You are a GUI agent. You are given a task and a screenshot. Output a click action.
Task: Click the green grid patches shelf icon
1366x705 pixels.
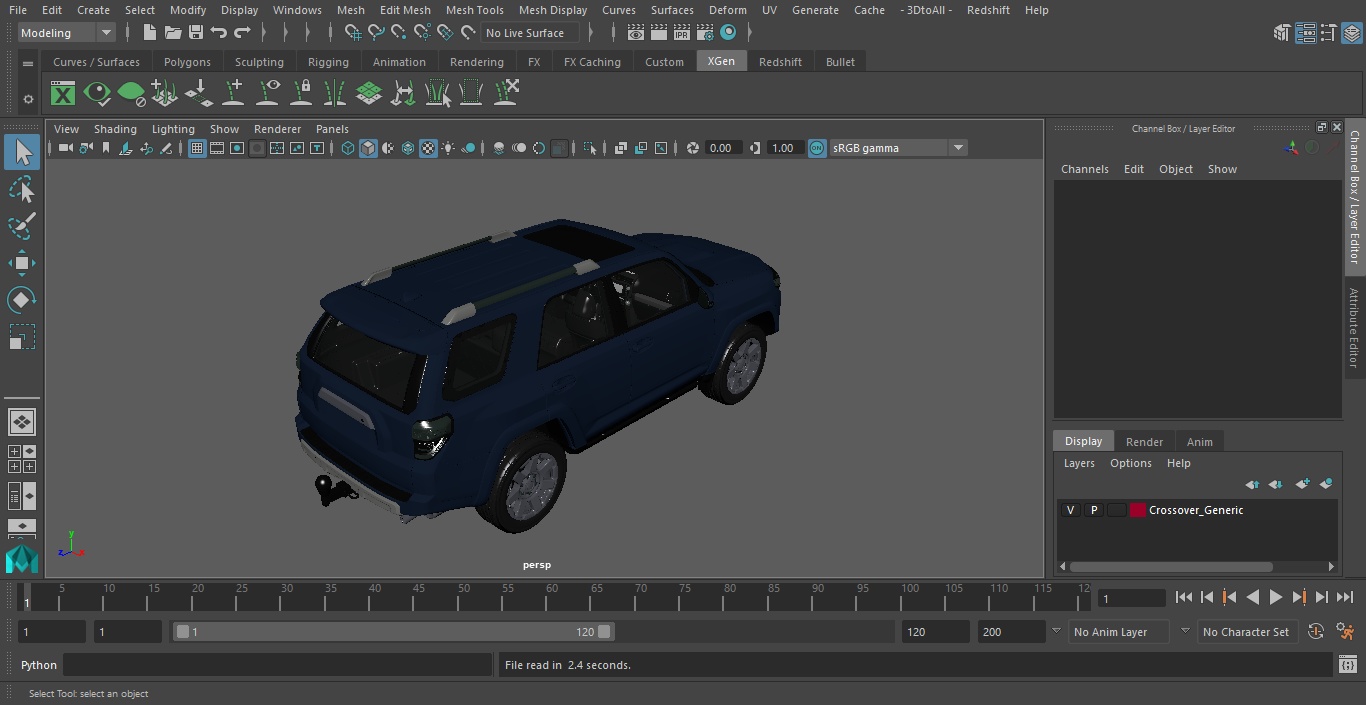click(x=369, y=94)
